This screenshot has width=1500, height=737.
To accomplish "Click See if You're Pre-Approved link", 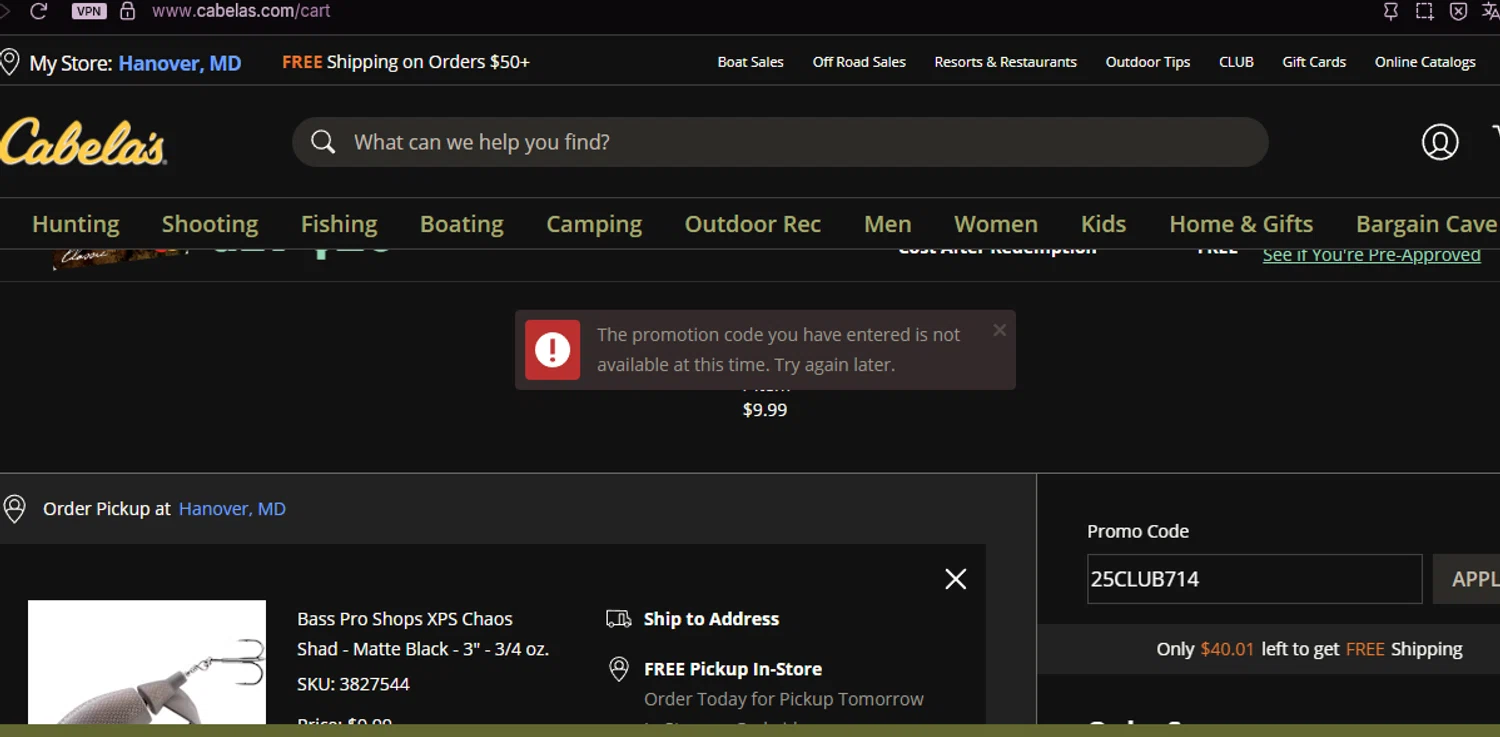I will pos(1372,255).
